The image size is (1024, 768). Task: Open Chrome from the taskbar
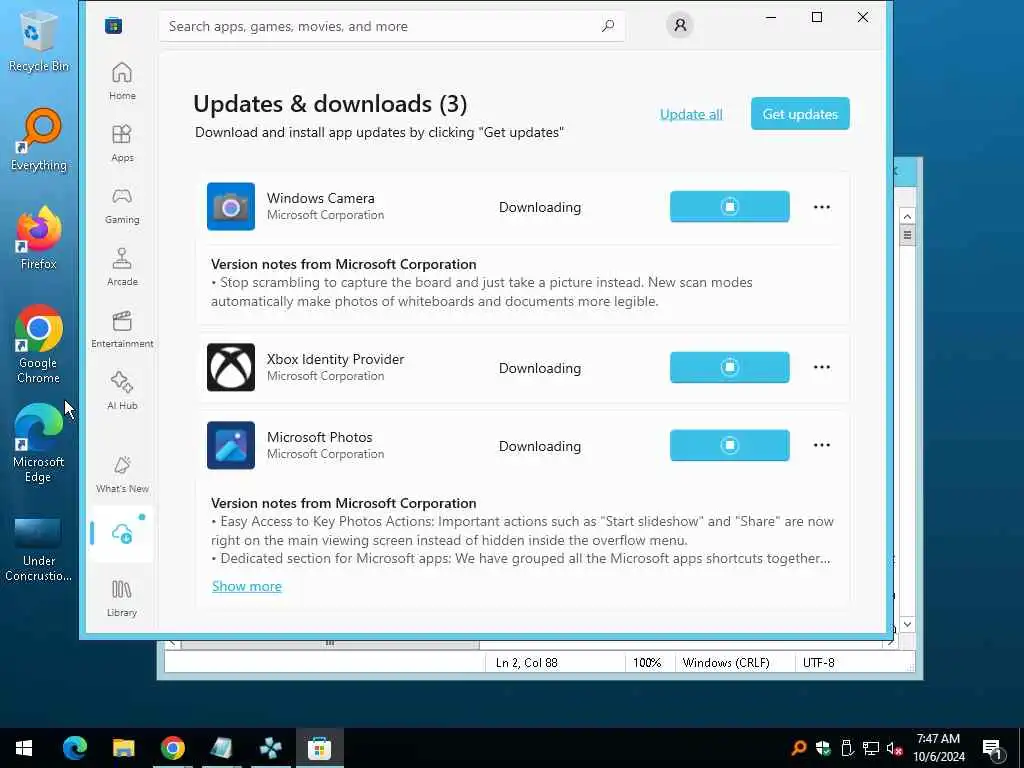pyautogui.click(x=172, y=748)
